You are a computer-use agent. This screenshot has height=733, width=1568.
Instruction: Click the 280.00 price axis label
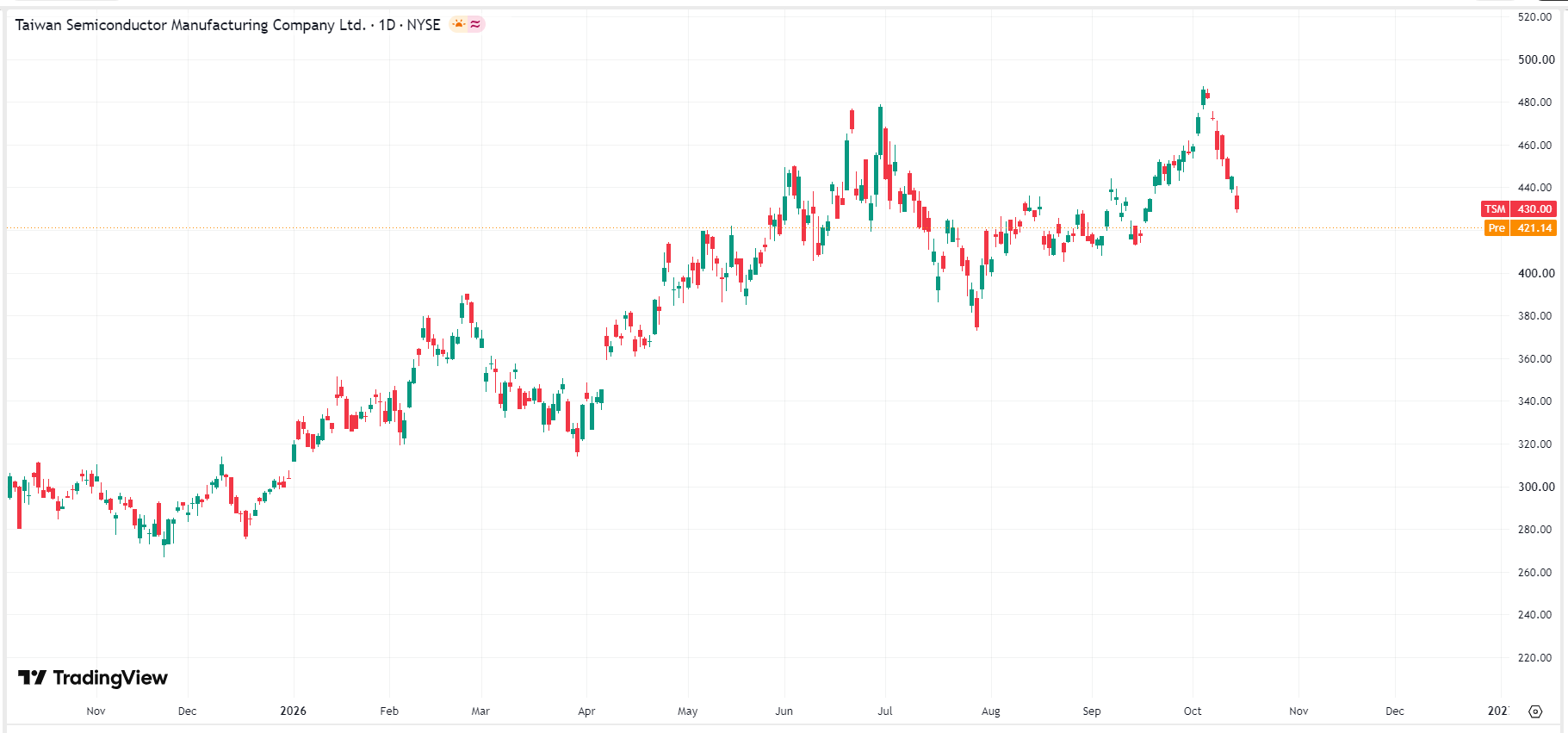point(1535,530)
